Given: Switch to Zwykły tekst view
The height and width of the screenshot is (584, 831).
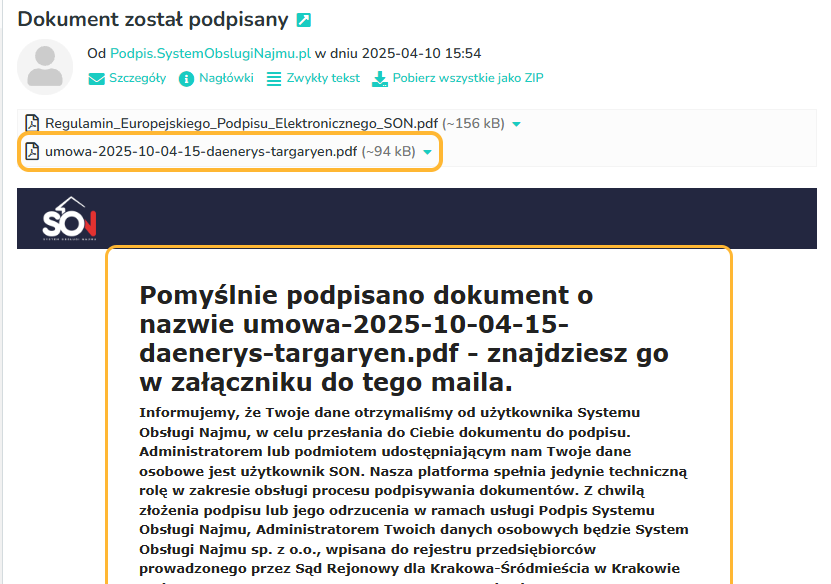Looking at the screenshot, I should pos(323,78).
